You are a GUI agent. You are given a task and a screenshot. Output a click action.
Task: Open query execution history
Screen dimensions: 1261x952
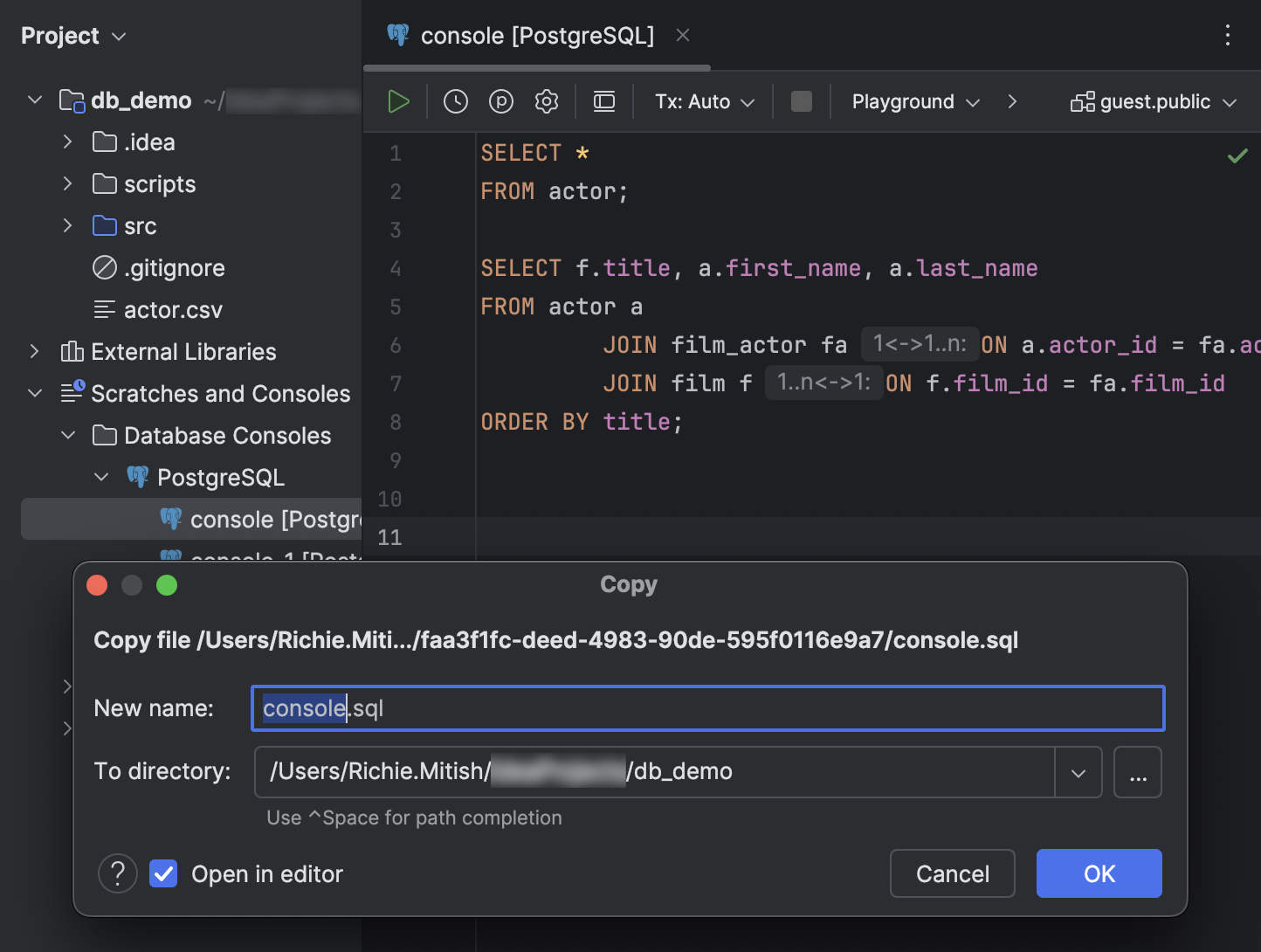point(454,101)
